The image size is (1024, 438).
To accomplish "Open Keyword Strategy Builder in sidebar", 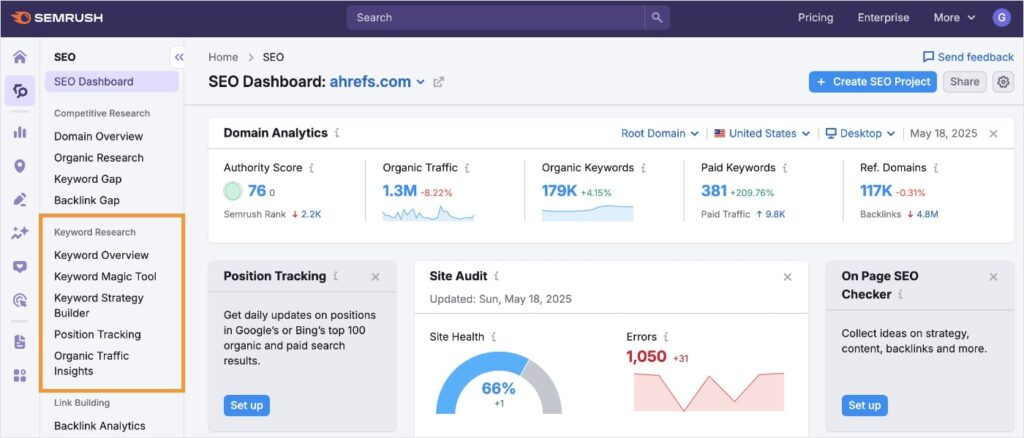I will pos(99,305).
